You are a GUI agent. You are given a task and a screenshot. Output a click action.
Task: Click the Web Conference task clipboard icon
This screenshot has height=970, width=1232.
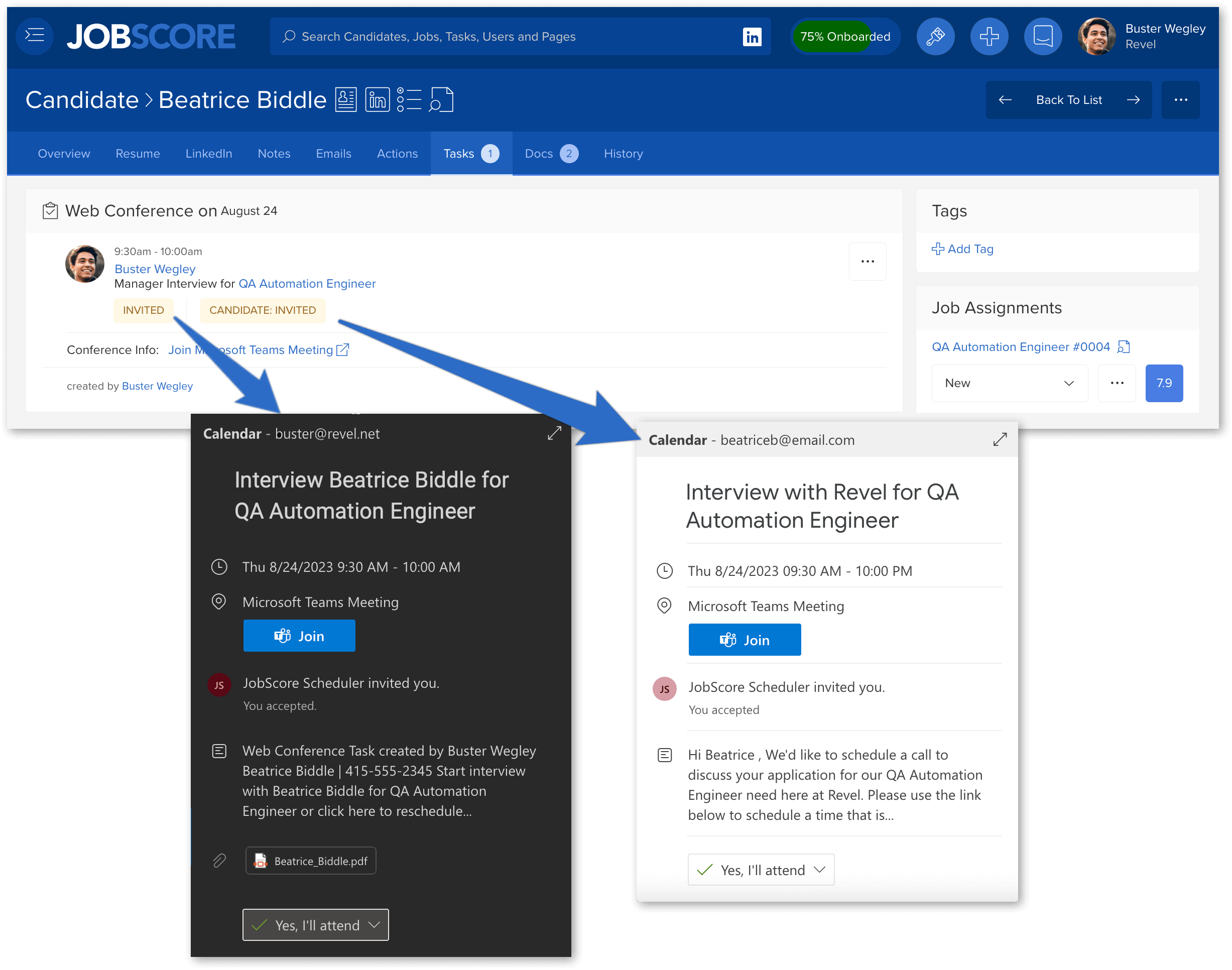(x=50, y=211)
